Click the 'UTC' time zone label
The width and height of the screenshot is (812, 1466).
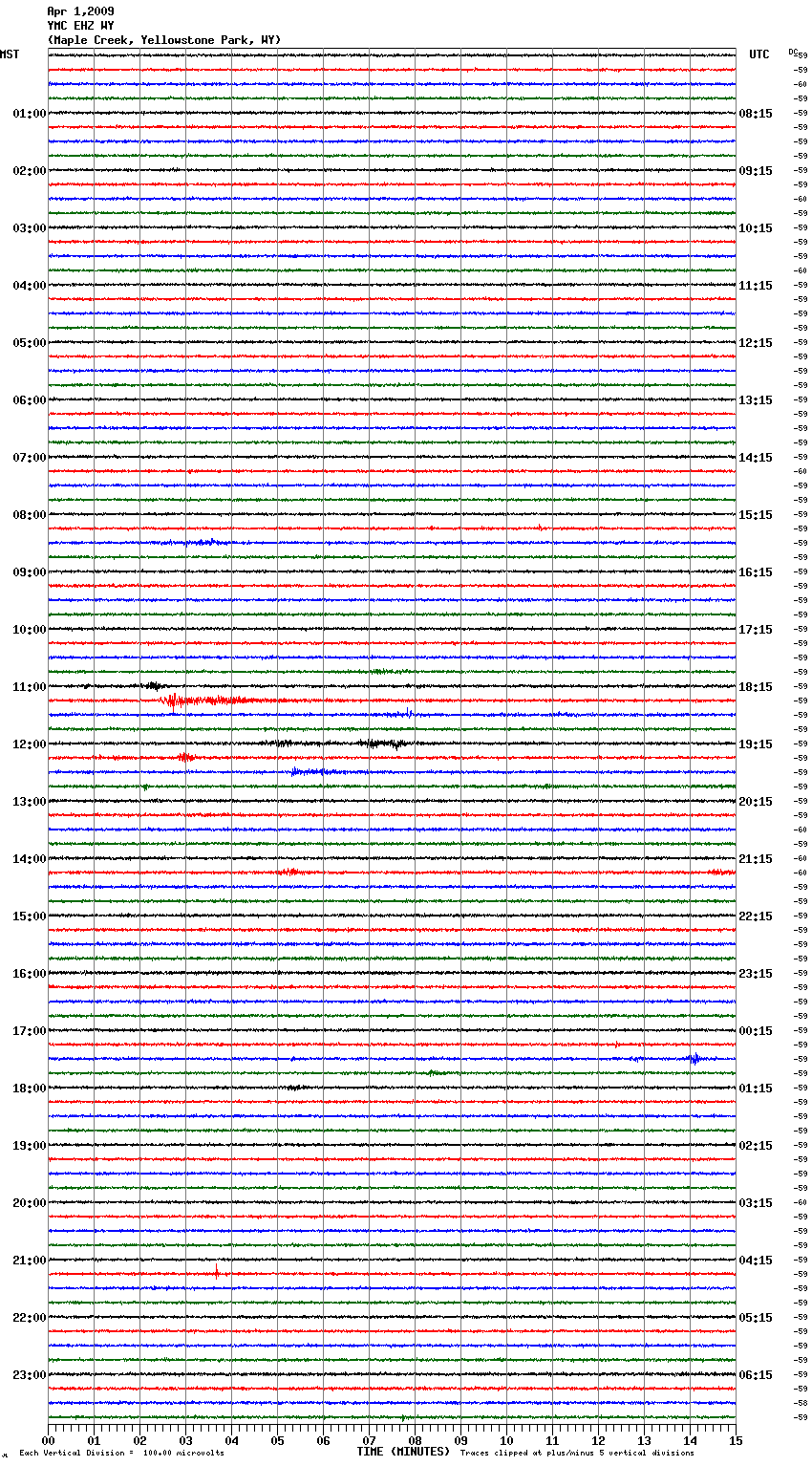[x=759, y=54]
